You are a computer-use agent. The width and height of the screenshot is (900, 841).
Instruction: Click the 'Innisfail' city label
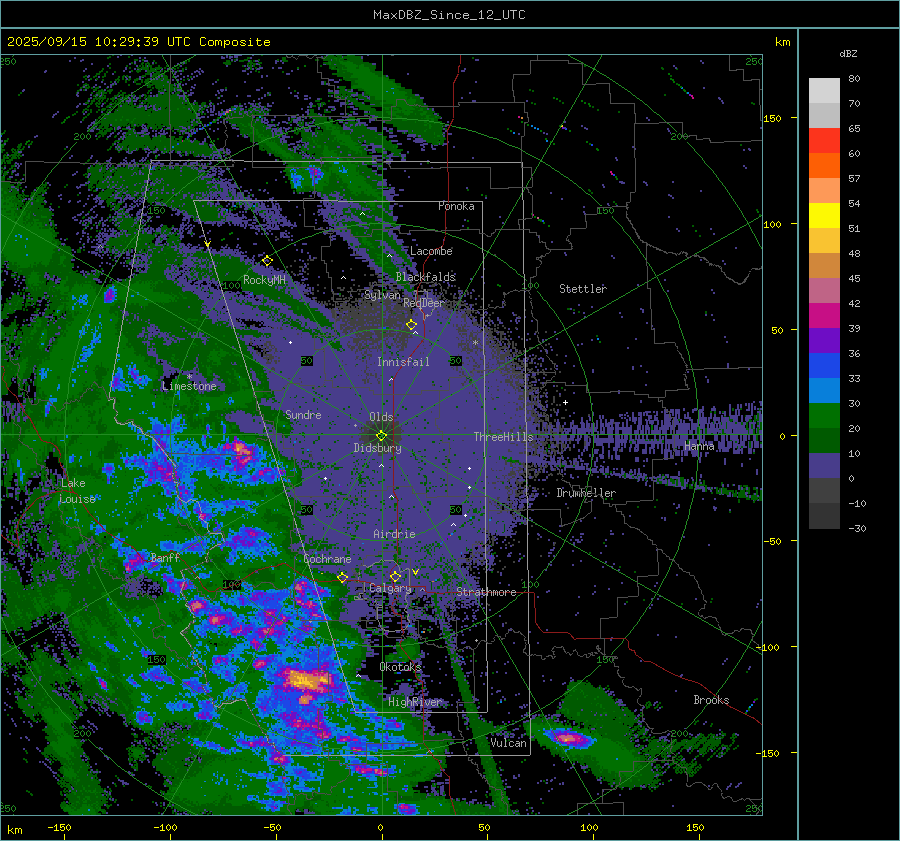point(403,362)
